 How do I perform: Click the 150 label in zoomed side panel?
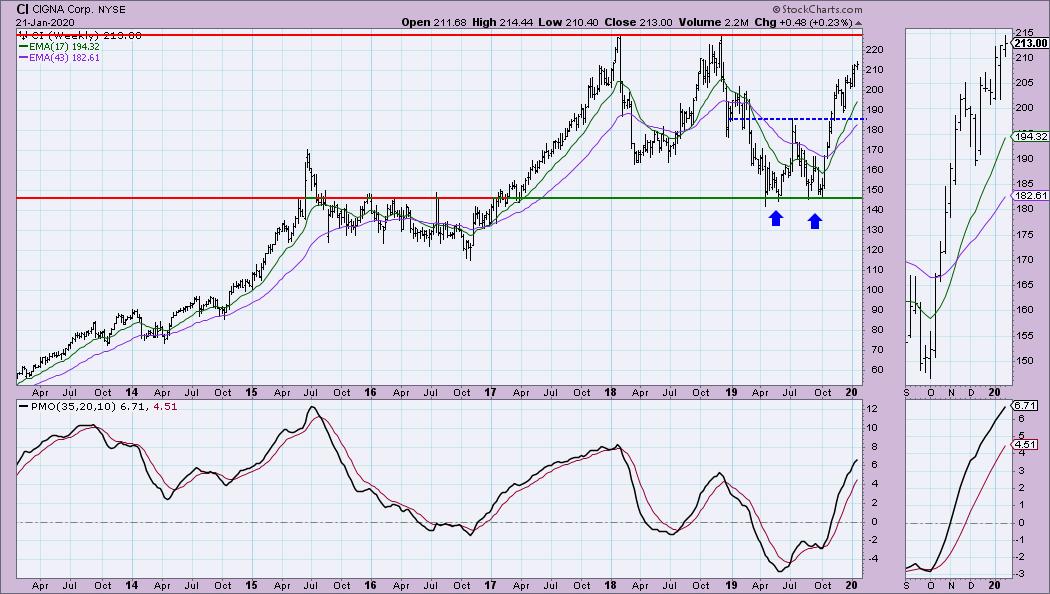tap(1024, 360)
